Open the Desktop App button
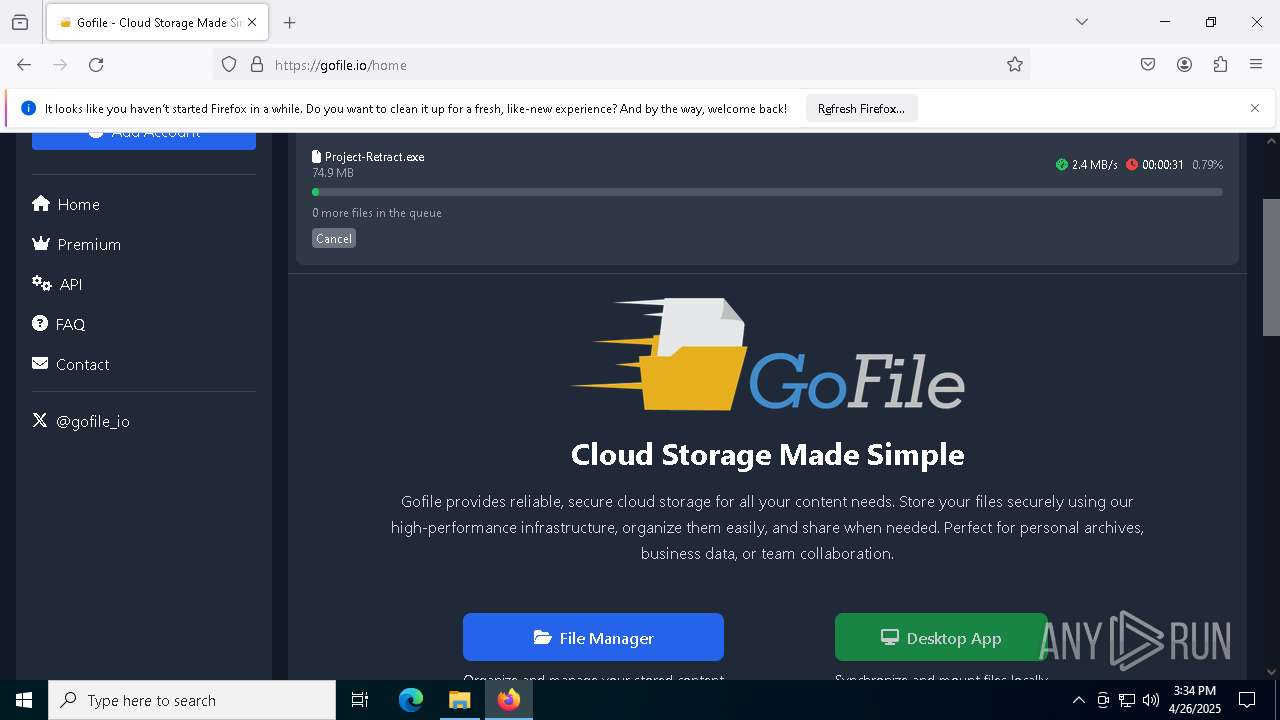The width and height of the screenshot is (1280, 720). pyautogui.click(x=941, y=637)
